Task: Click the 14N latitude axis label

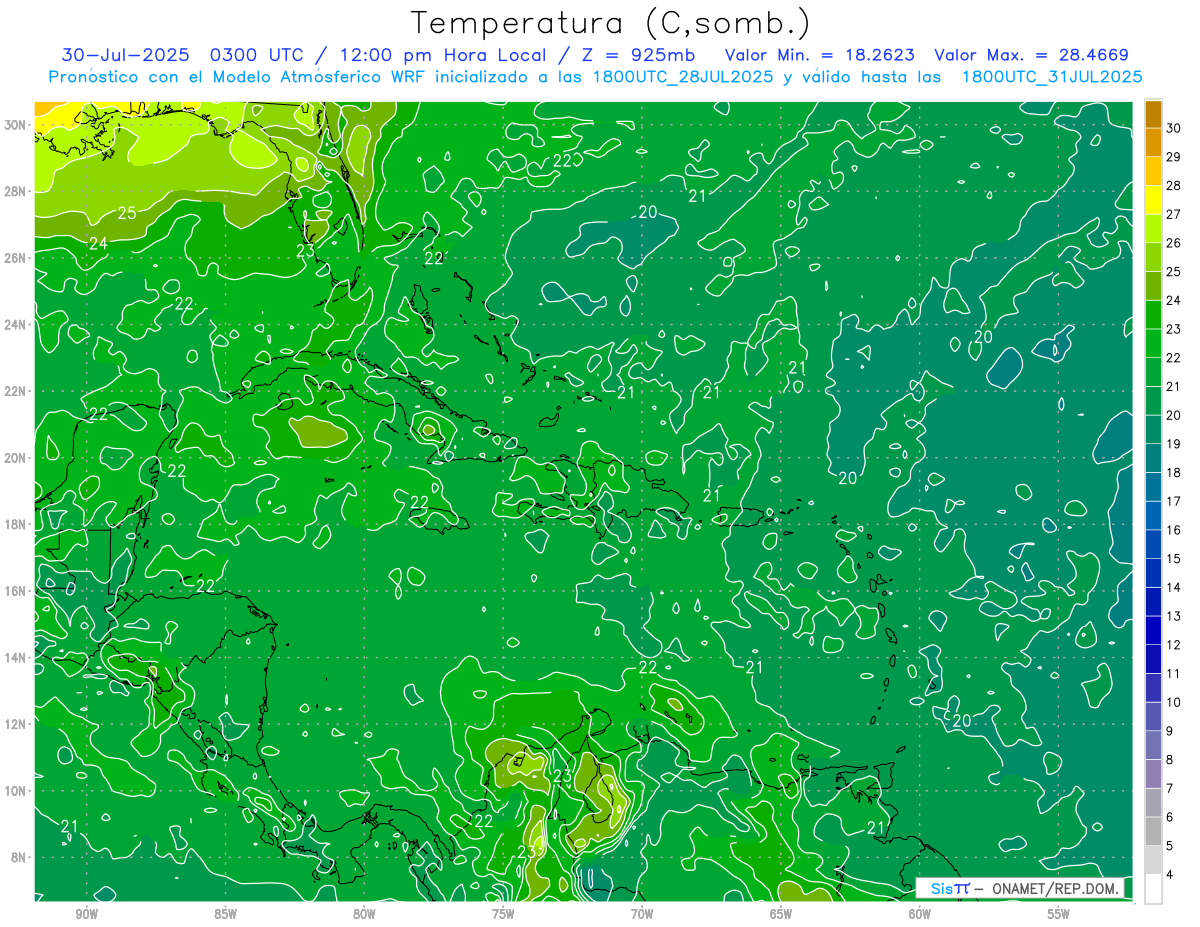Action: [x=15, y=658]
